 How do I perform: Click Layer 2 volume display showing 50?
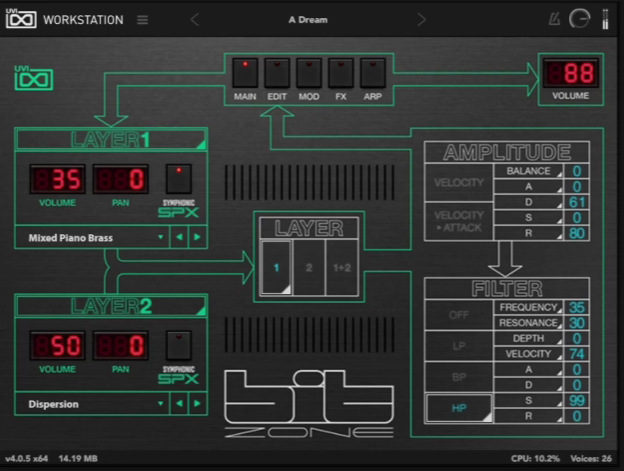[57, 345]
